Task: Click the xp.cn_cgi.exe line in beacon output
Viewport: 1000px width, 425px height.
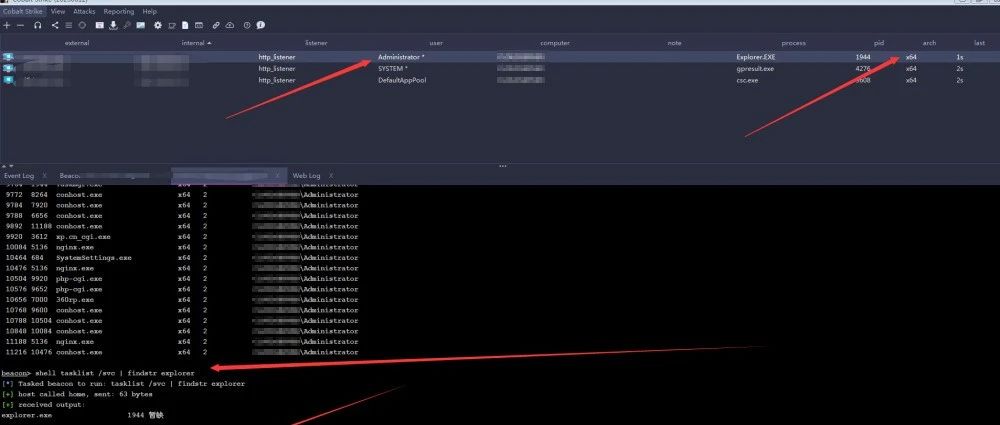Action: point(182,237)
